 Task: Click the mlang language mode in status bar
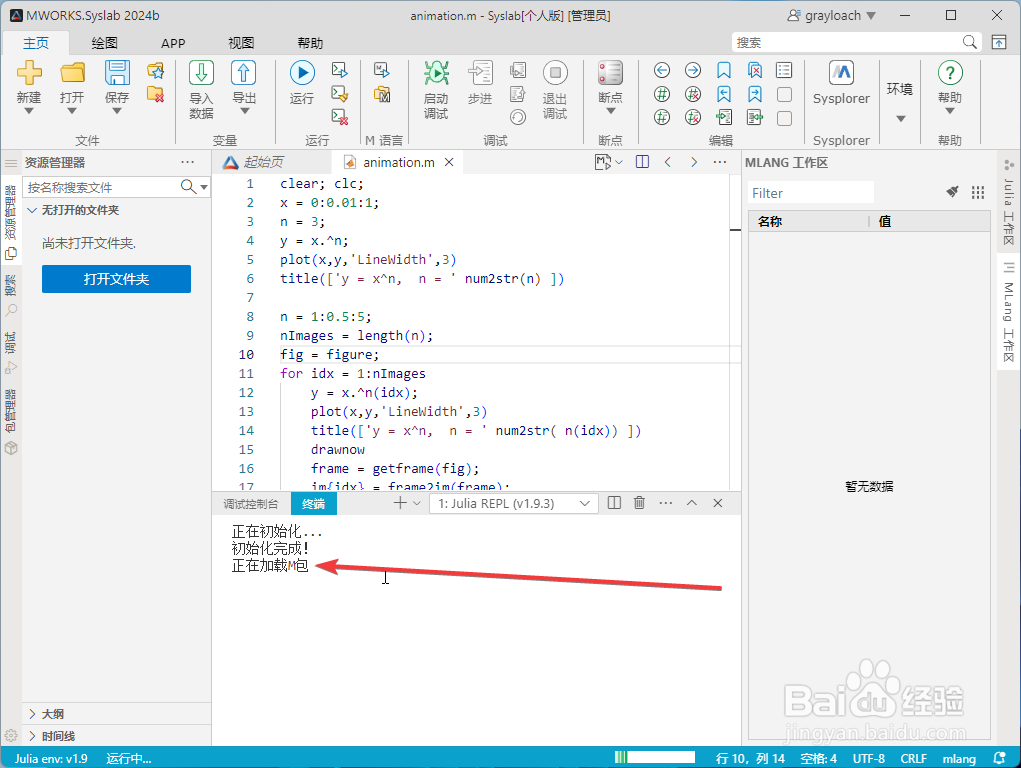coord(958,759)
